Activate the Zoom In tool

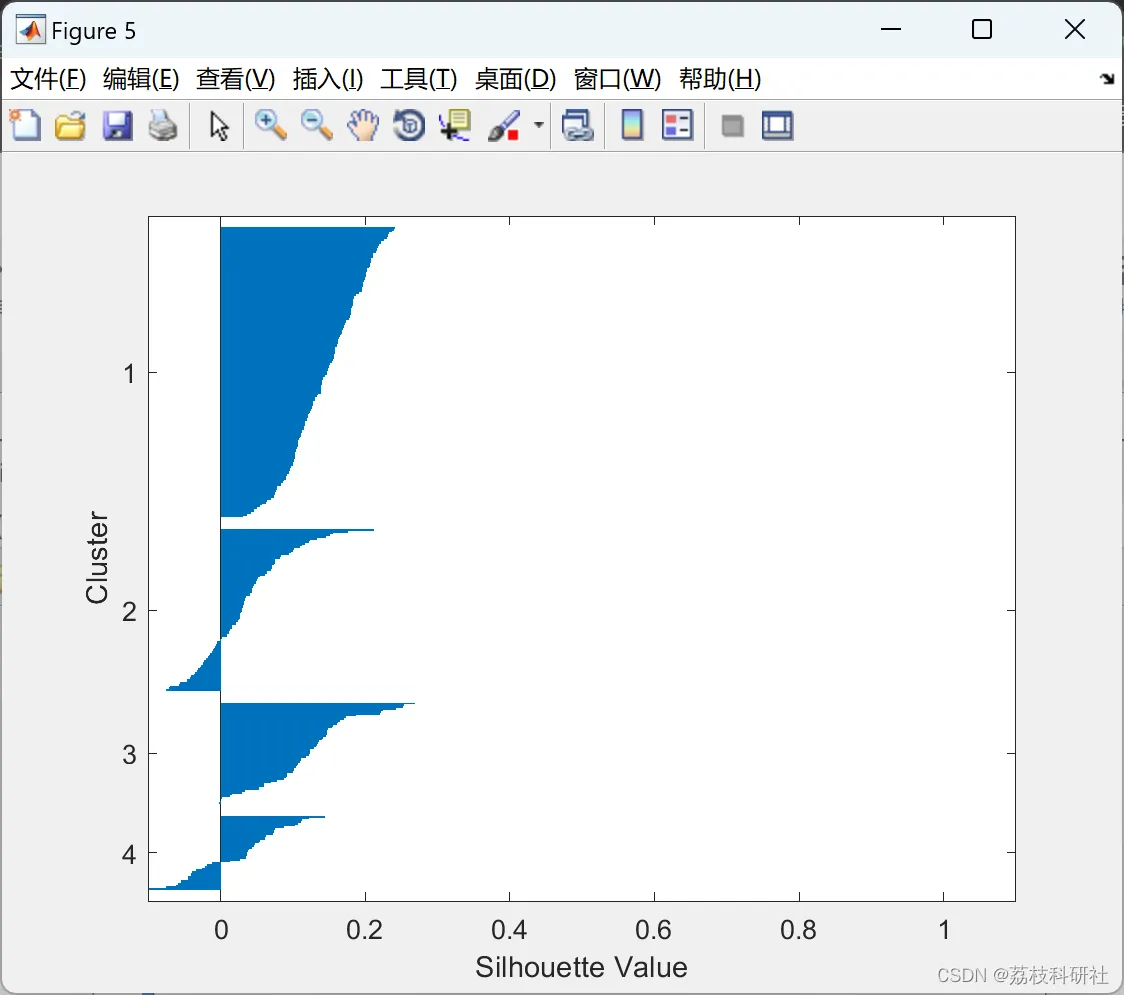[270, 125]
